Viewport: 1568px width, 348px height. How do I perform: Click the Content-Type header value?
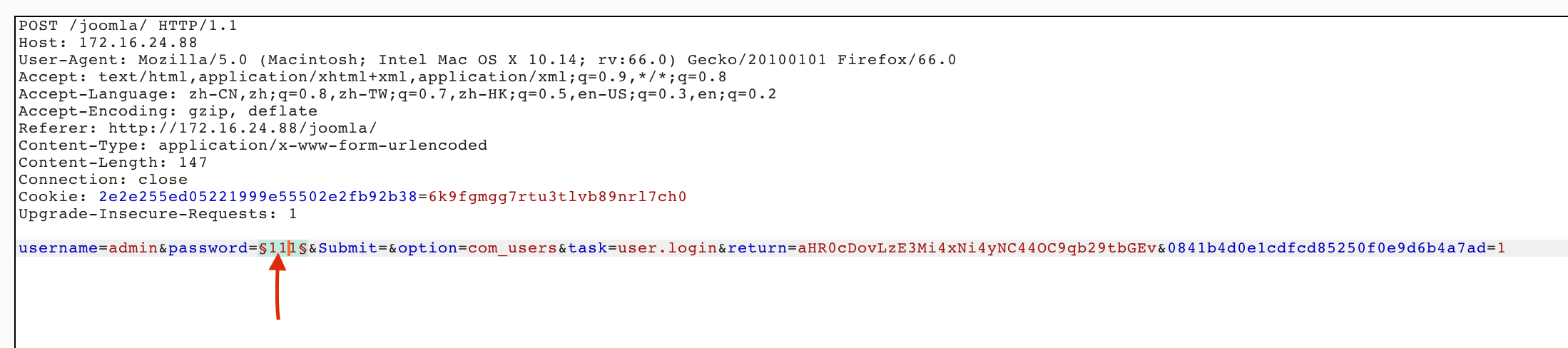(322, 145)
